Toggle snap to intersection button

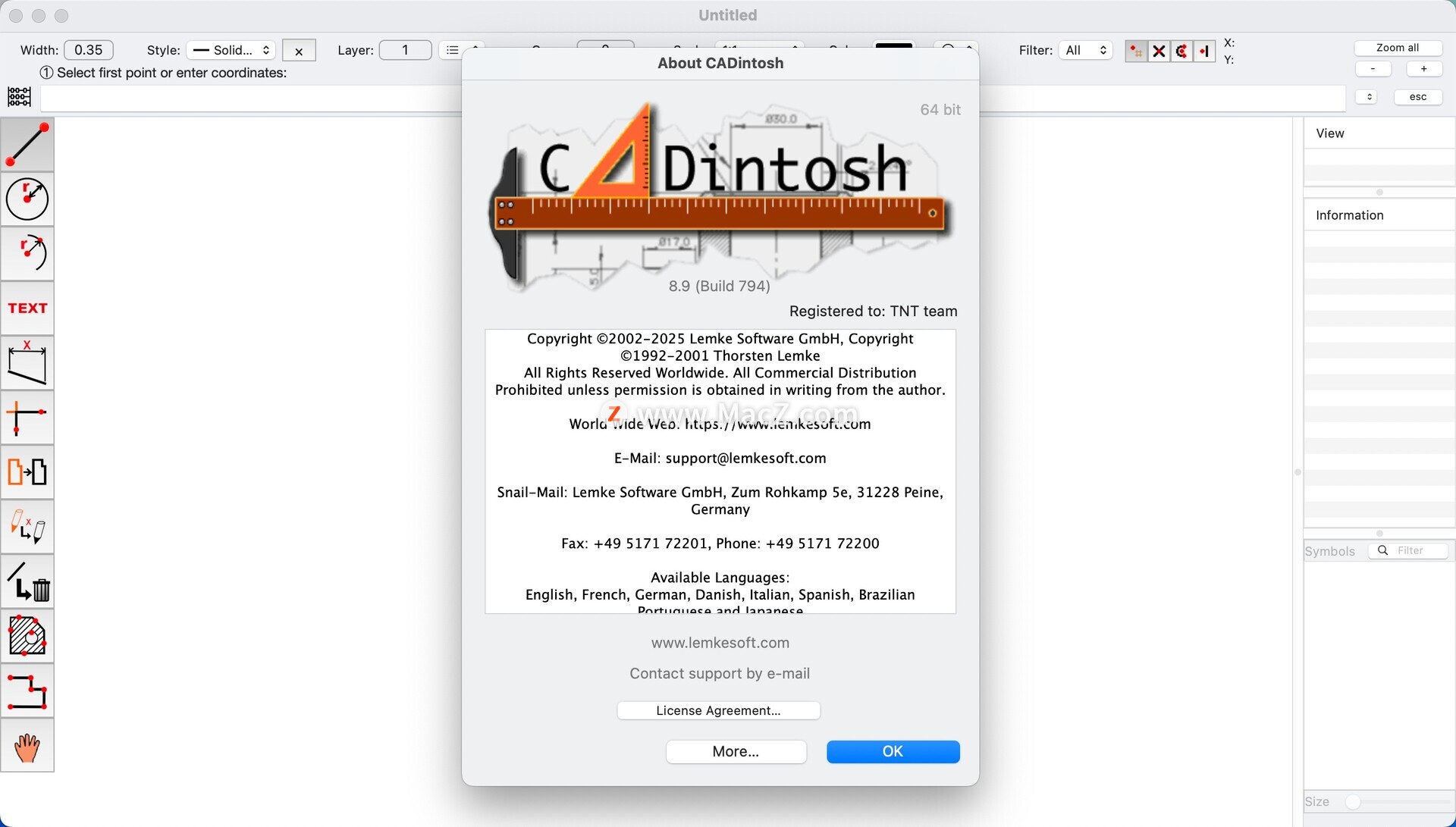click(1159, 51)
